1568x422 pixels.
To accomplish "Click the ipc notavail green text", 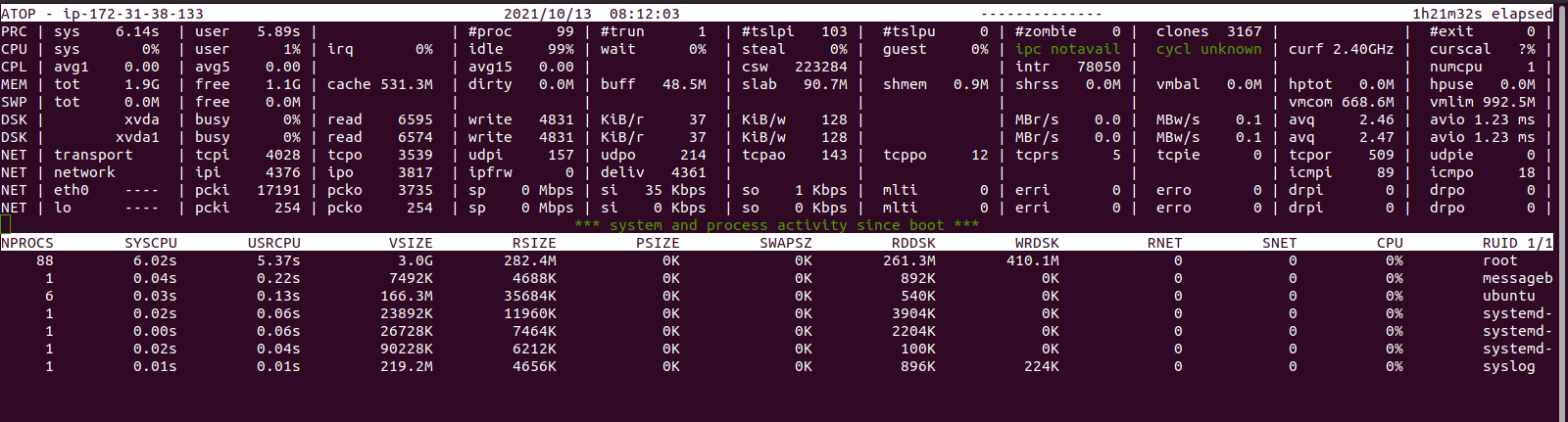I will [1068, 49].
